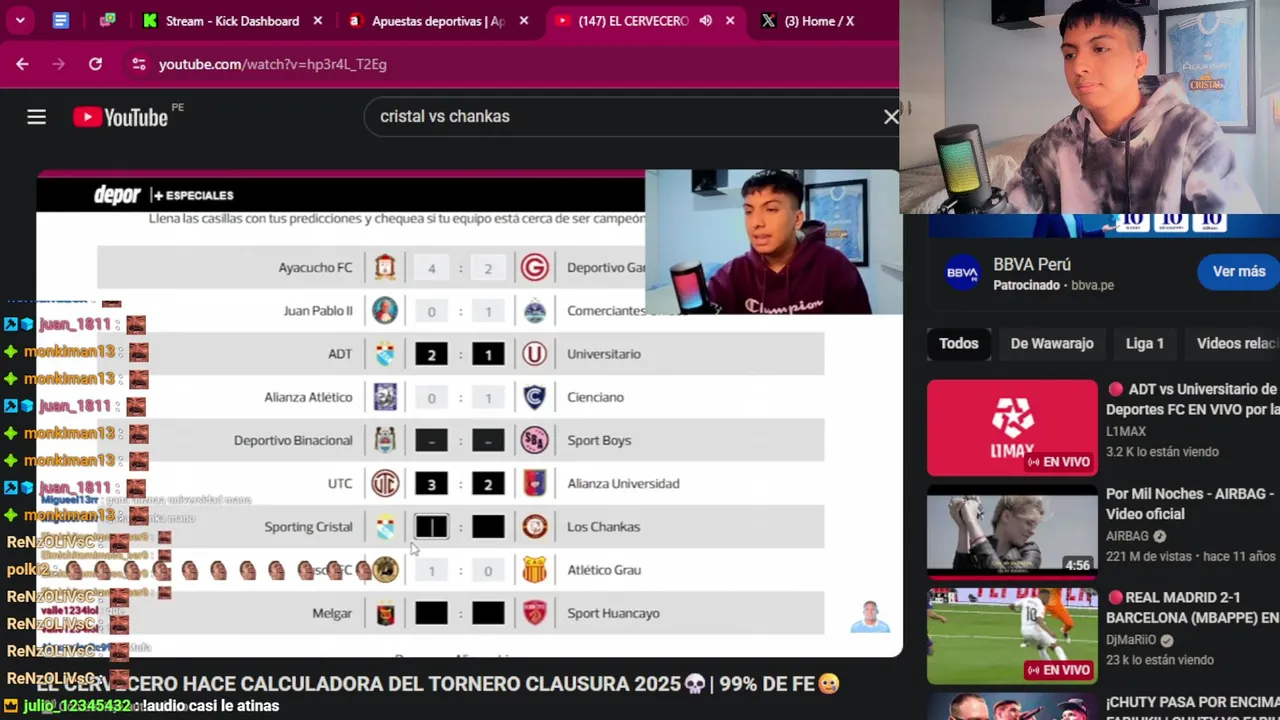Open the ADT vs Universitario de Deportes video title
The height and width of the screenshot is (720, 1280).
click(x=1192, y=399)
